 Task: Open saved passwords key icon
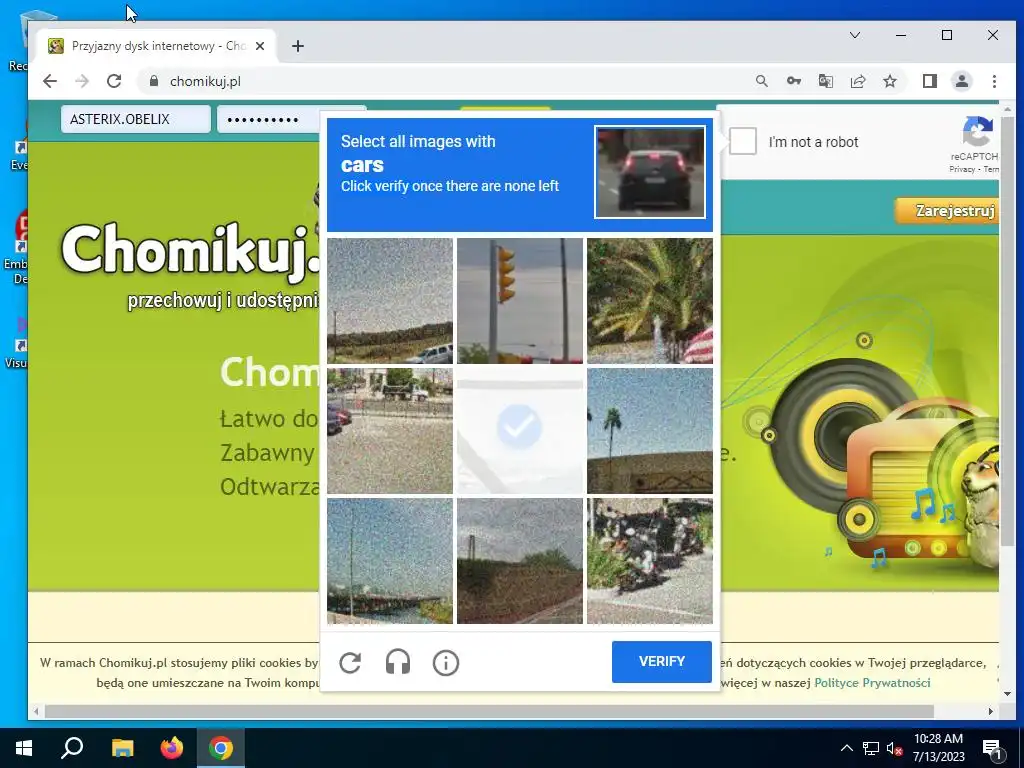pyautogui.click(x=793, y=81)
